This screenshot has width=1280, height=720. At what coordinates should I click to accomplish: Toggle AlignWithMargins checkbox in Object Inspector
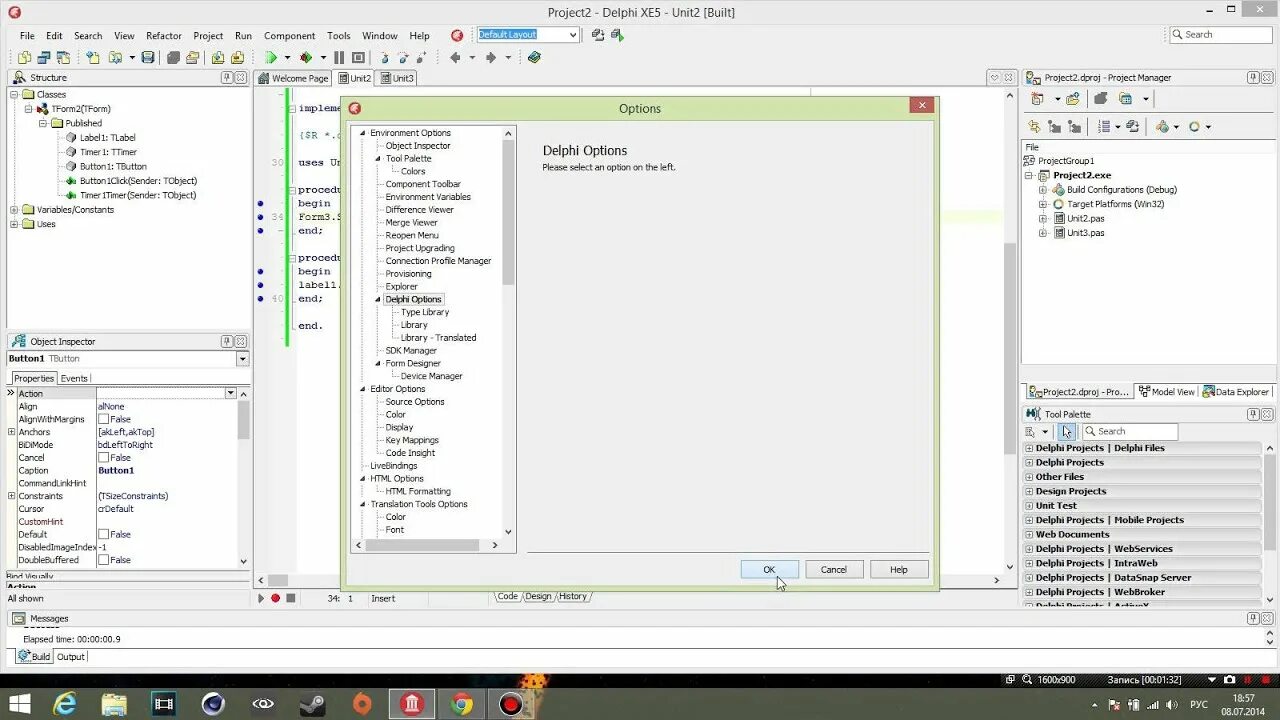103,420
